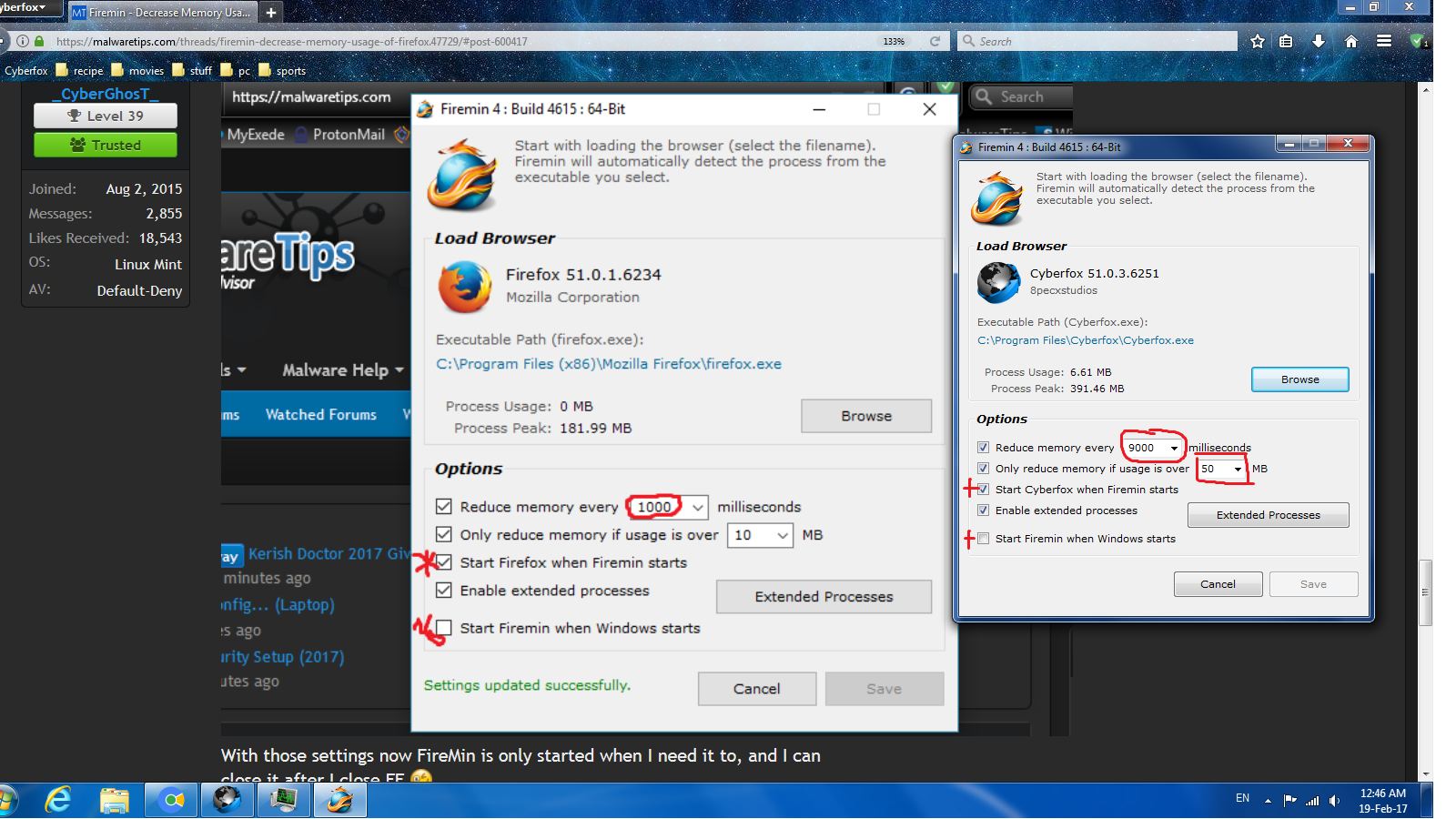The height and width of the screenshot is (819, 1456).
Task: Click the Firemin logo in the Cyberfox dialog
Action: point(997,199)
